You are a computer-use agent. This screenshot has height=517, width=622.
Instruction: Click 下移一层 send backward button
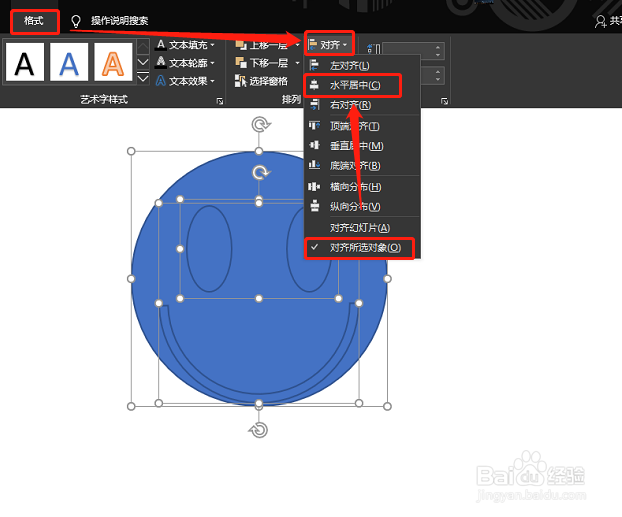(262, 63)
